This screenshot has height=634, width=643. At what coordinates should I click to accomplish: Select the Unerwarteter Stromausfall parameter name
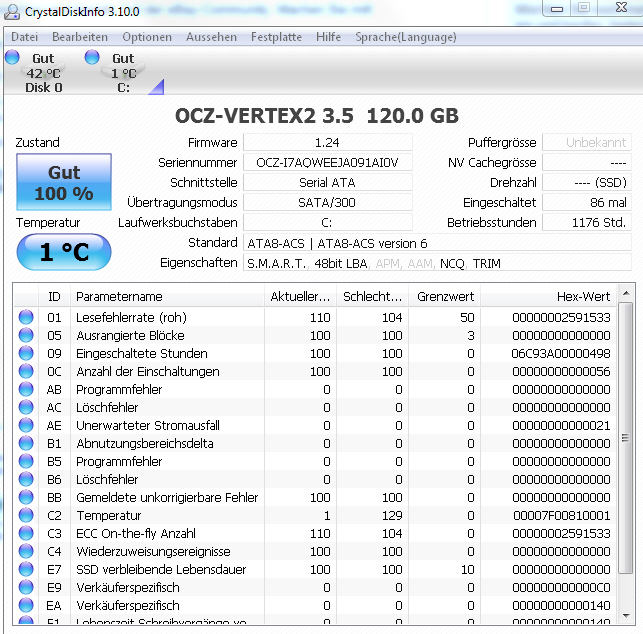coord(148,426)
